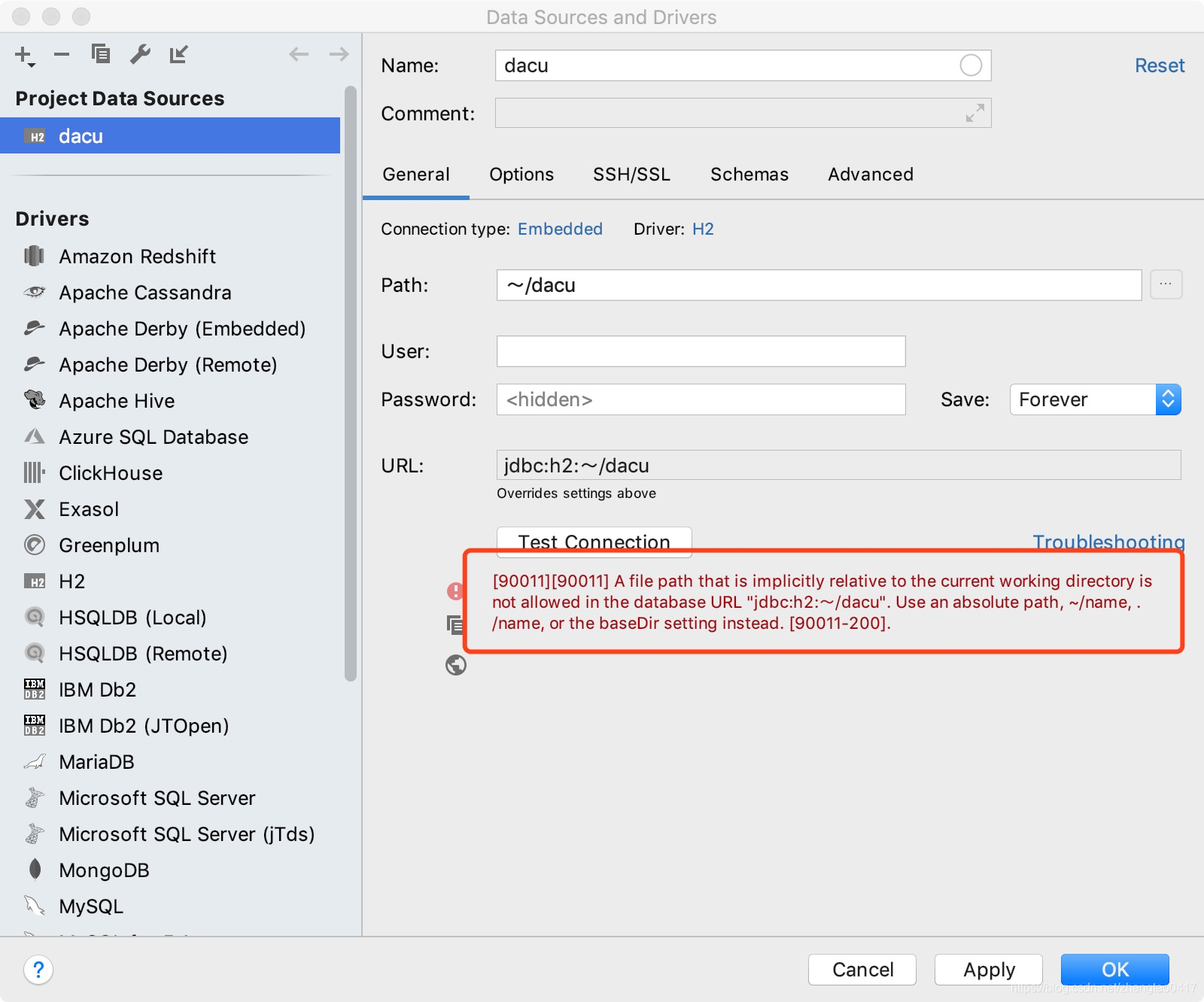Open the wrench settings icon in toolbar

click(140, 54)
